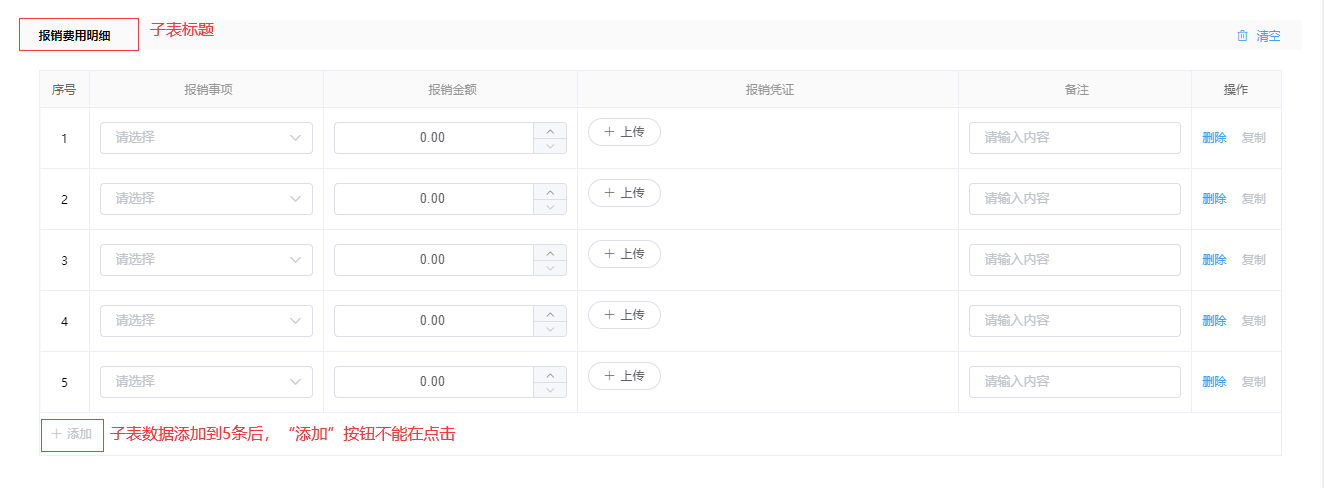
Task: Click plus 上传 button in row 1
Action: [x=624, y=132]
